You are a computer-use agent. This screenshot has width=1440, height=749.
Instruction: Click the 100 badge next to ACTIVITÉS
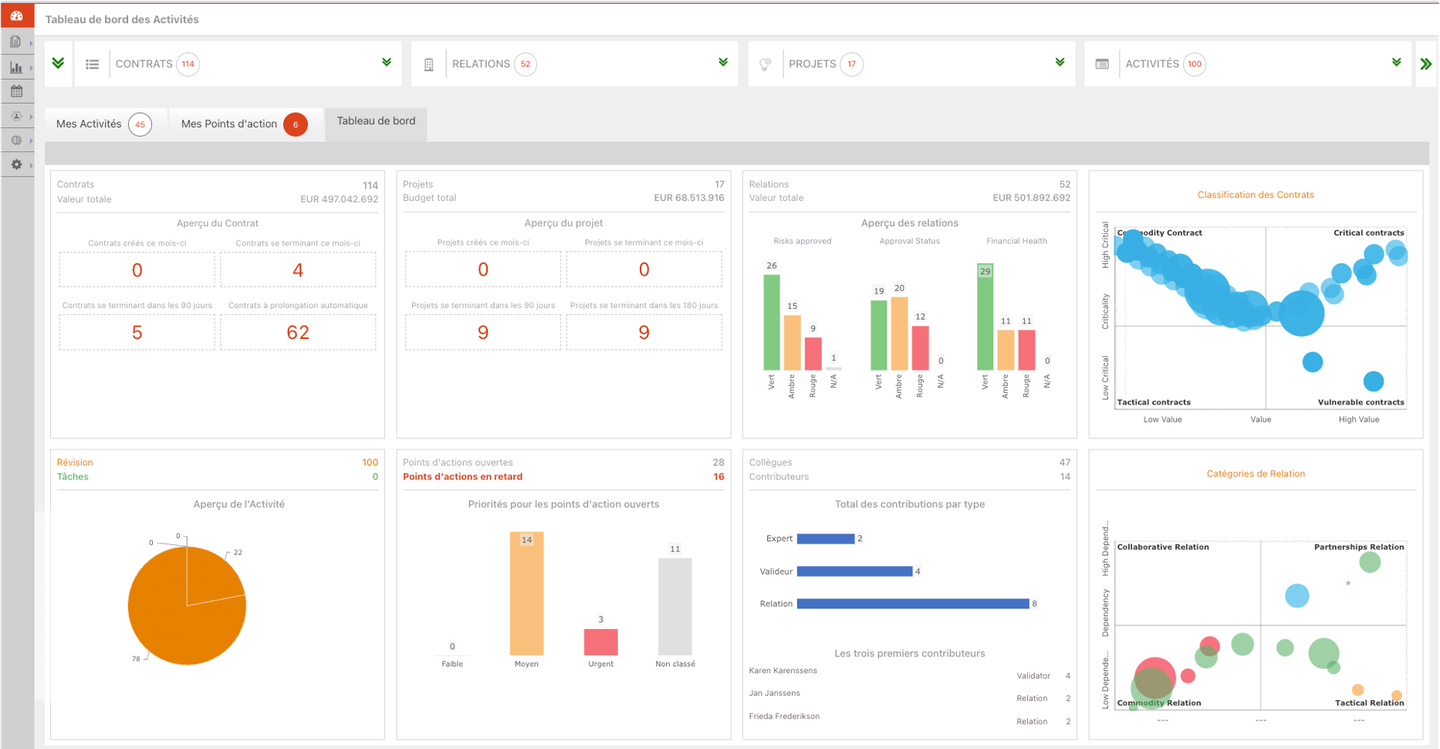[x=1194, y=64]
